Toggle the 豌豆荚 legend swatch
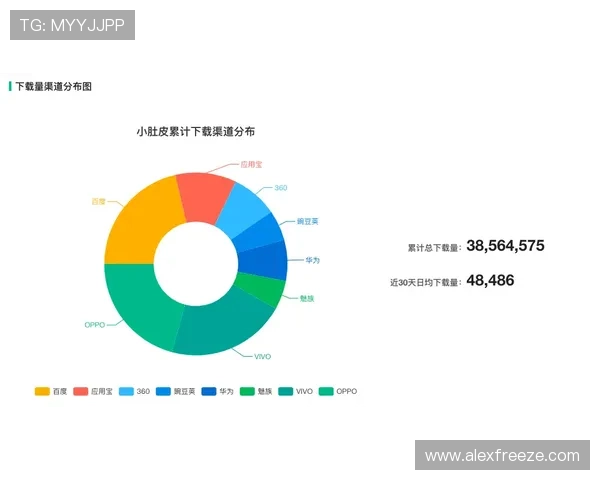The image size is (600, 480). pos(163,391)
